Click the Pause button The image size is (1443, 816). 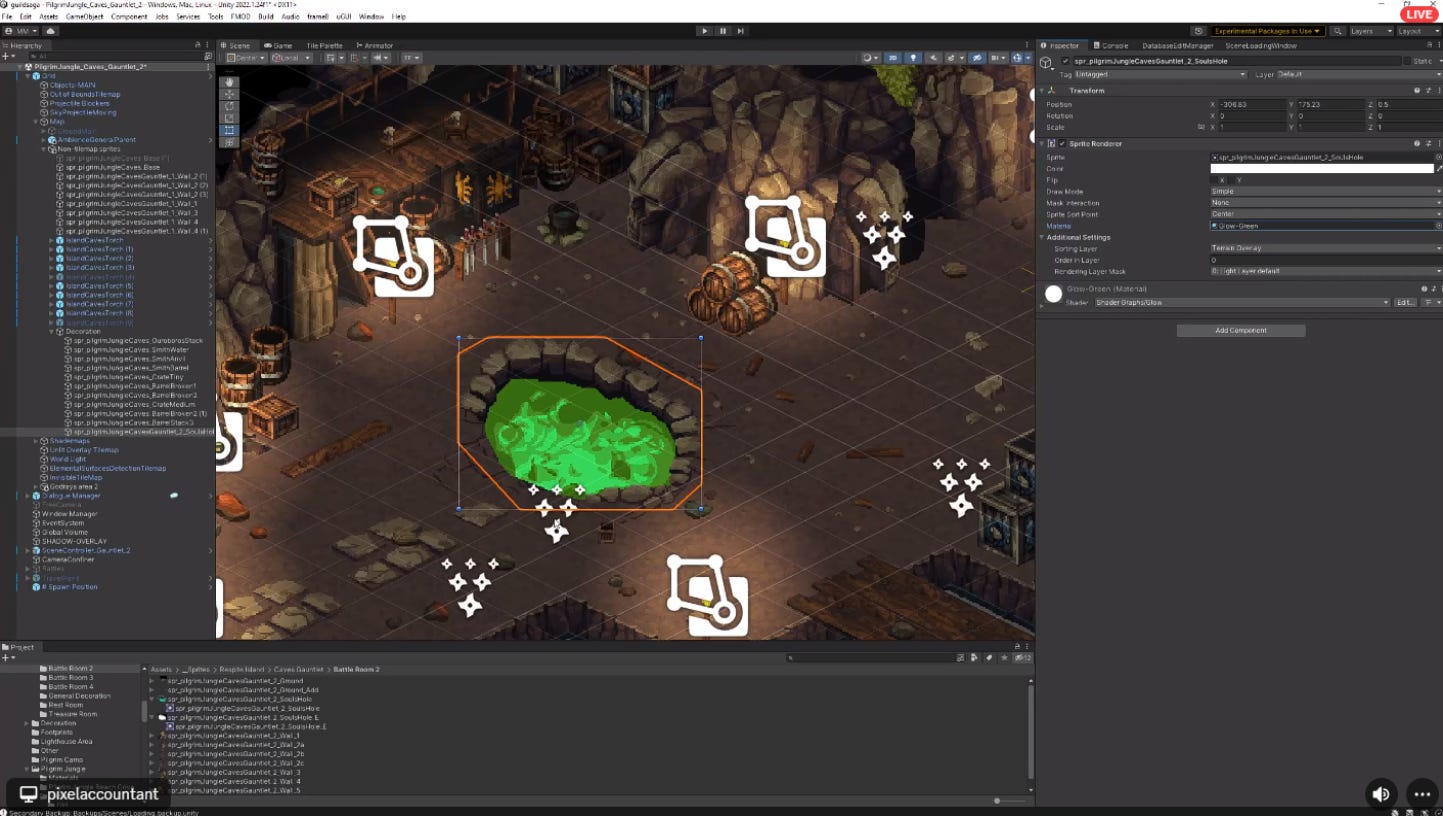pyautogui.click(x=723, y=31)
